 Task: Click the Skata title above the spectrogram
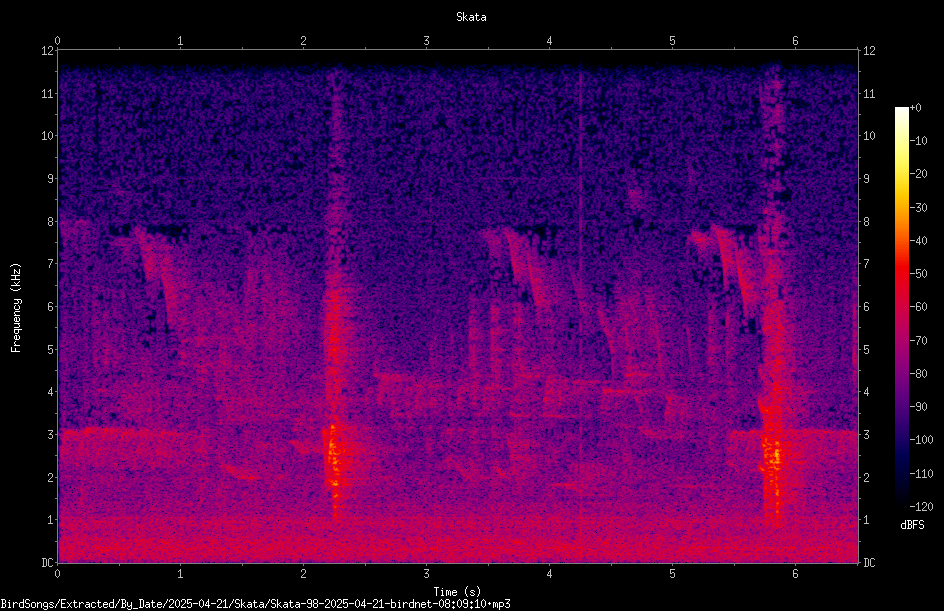tap(471, 17)
